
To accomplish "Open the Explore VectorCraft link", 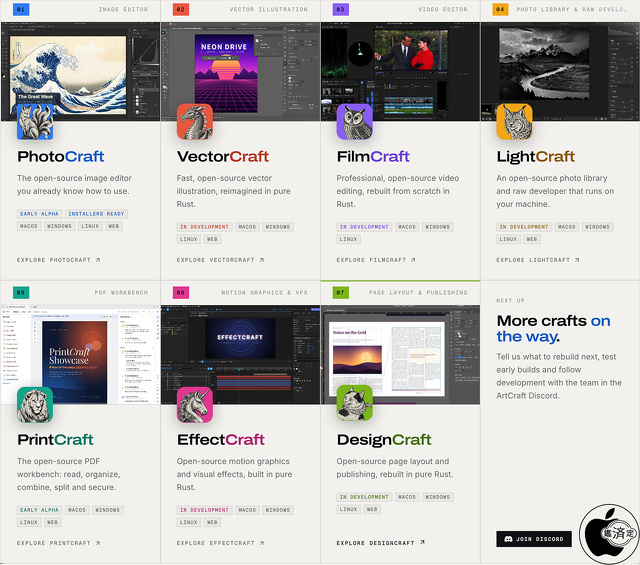I will pos(220,260).
